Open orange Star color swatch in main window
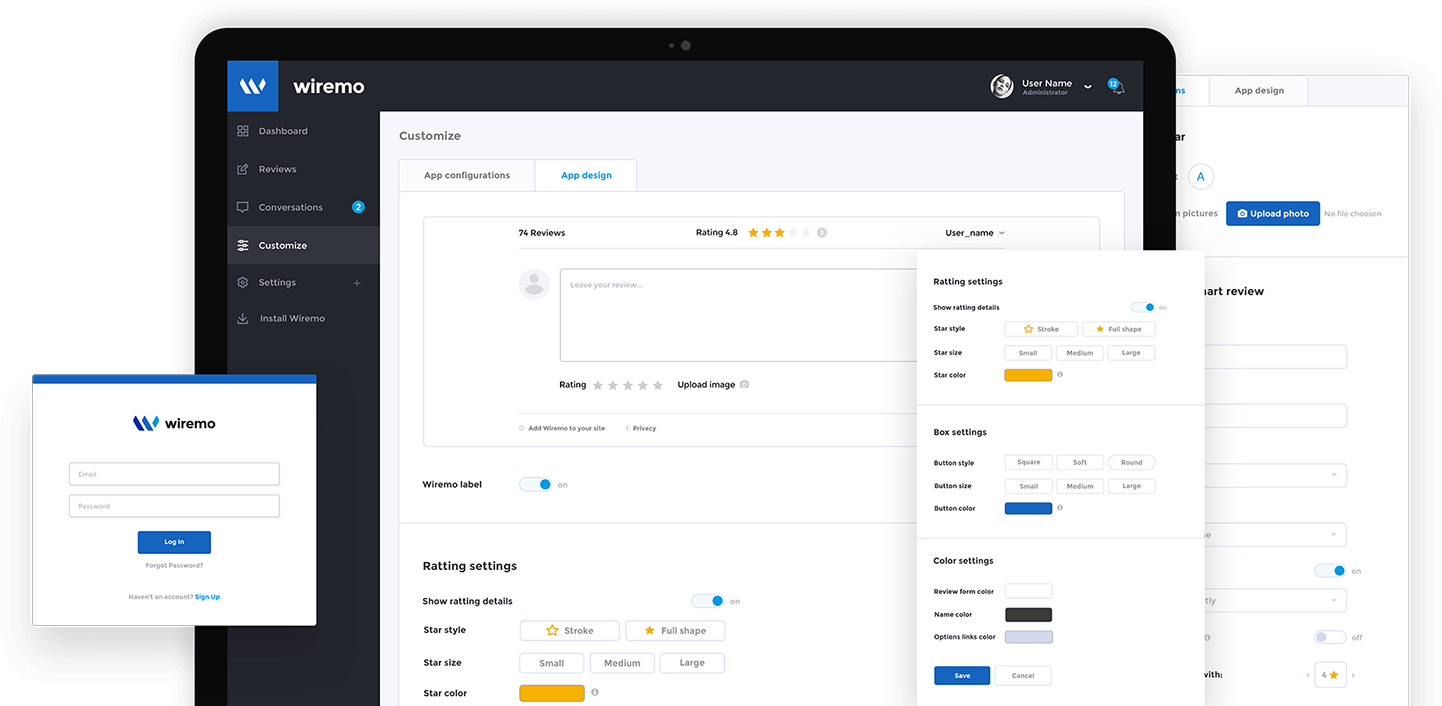Screen dimensions: 1442x706 coord(552,693)
